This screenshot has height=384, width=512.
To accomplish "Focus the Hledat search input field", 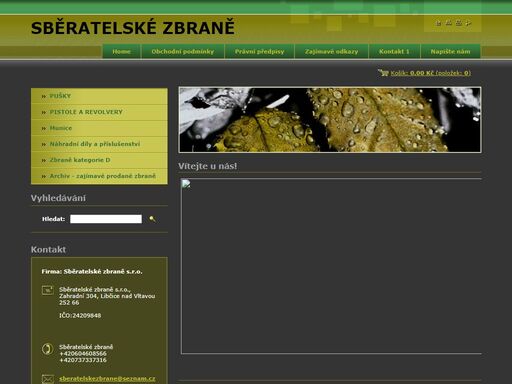I will pos(106,219).
